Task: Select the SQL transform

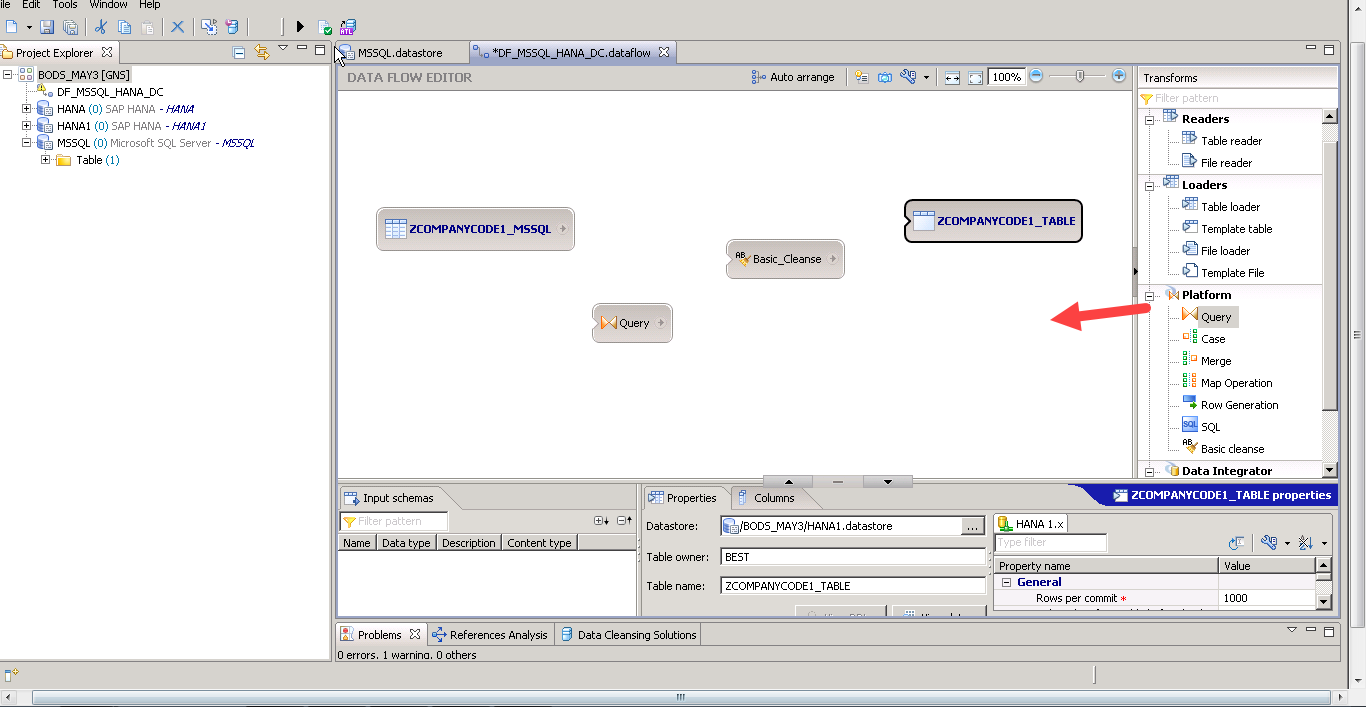Action: tap(1210, 425)
